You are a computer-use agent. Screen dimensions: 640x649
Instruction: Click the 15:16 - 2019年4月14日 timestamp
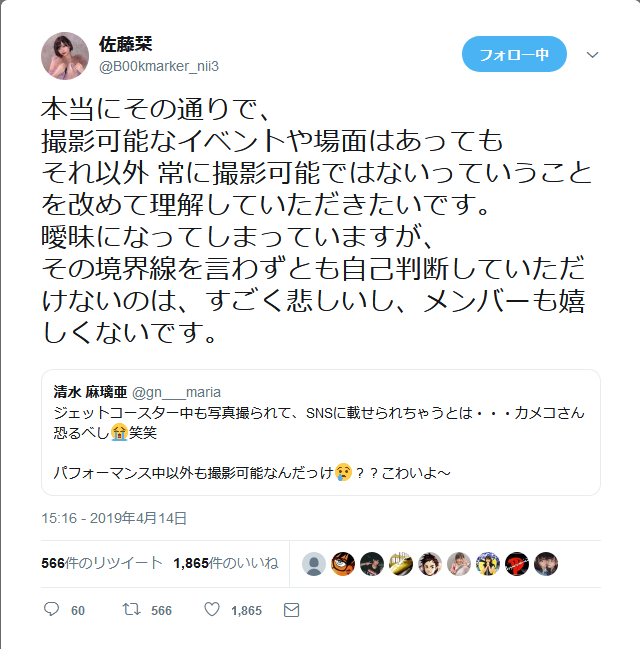[x=114, y=518]
